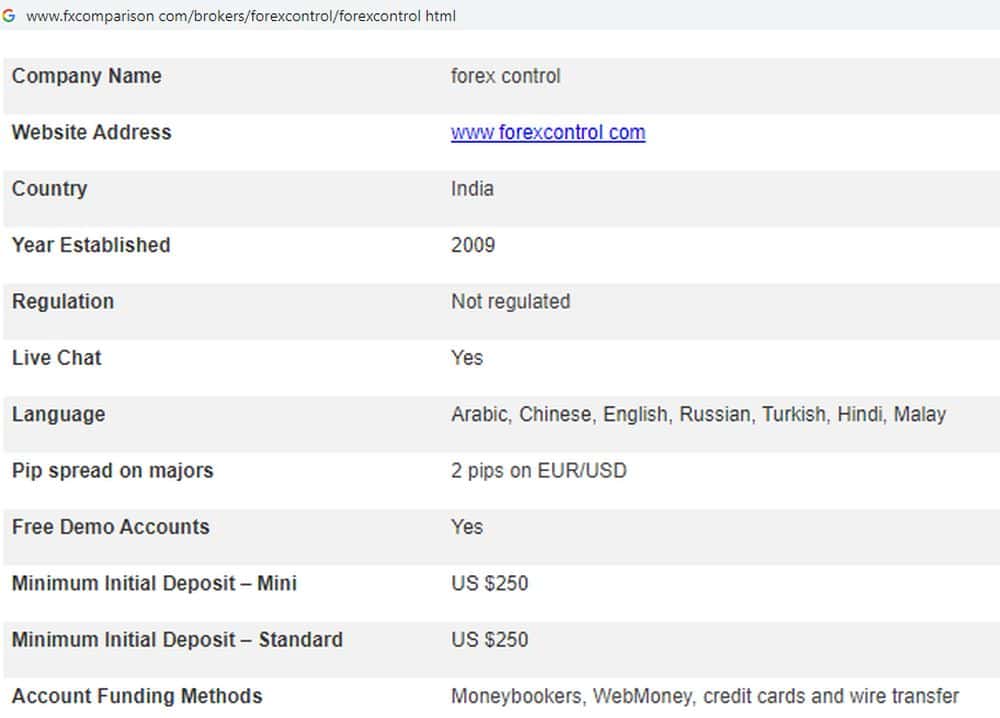This screenshot has width=1000, height=718.
Task: Click the 'Pip spread on majors' label
Action: point(113,471)
